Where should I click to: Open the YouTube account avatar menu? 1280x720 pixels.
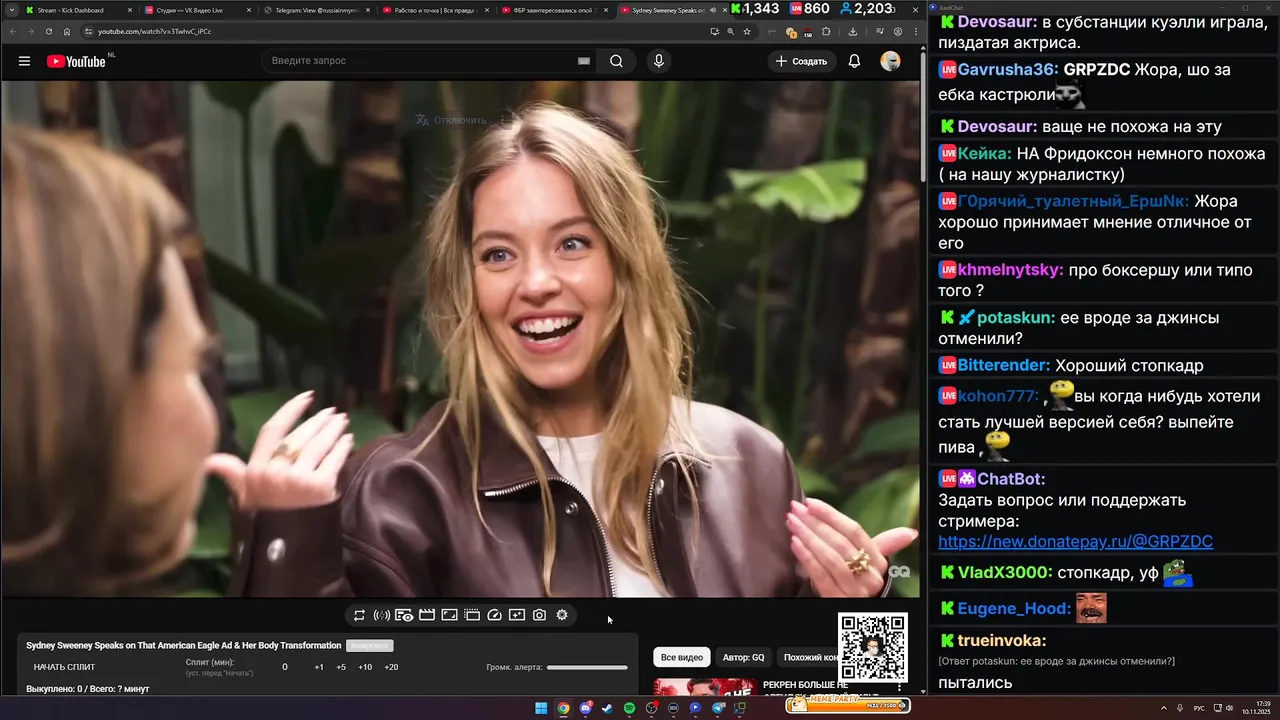(890, 61)
